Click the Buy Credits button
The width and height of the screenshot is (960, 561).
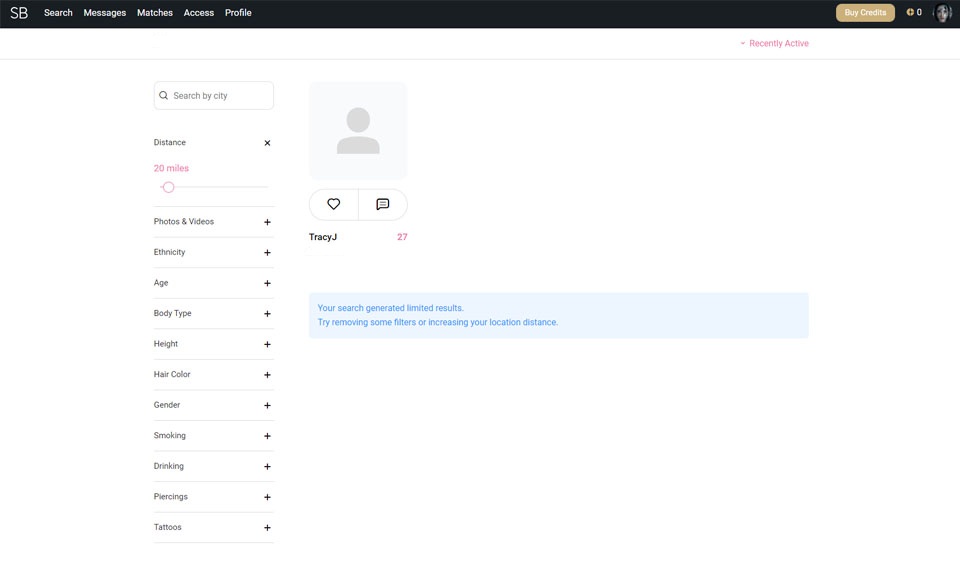[865, 13]
